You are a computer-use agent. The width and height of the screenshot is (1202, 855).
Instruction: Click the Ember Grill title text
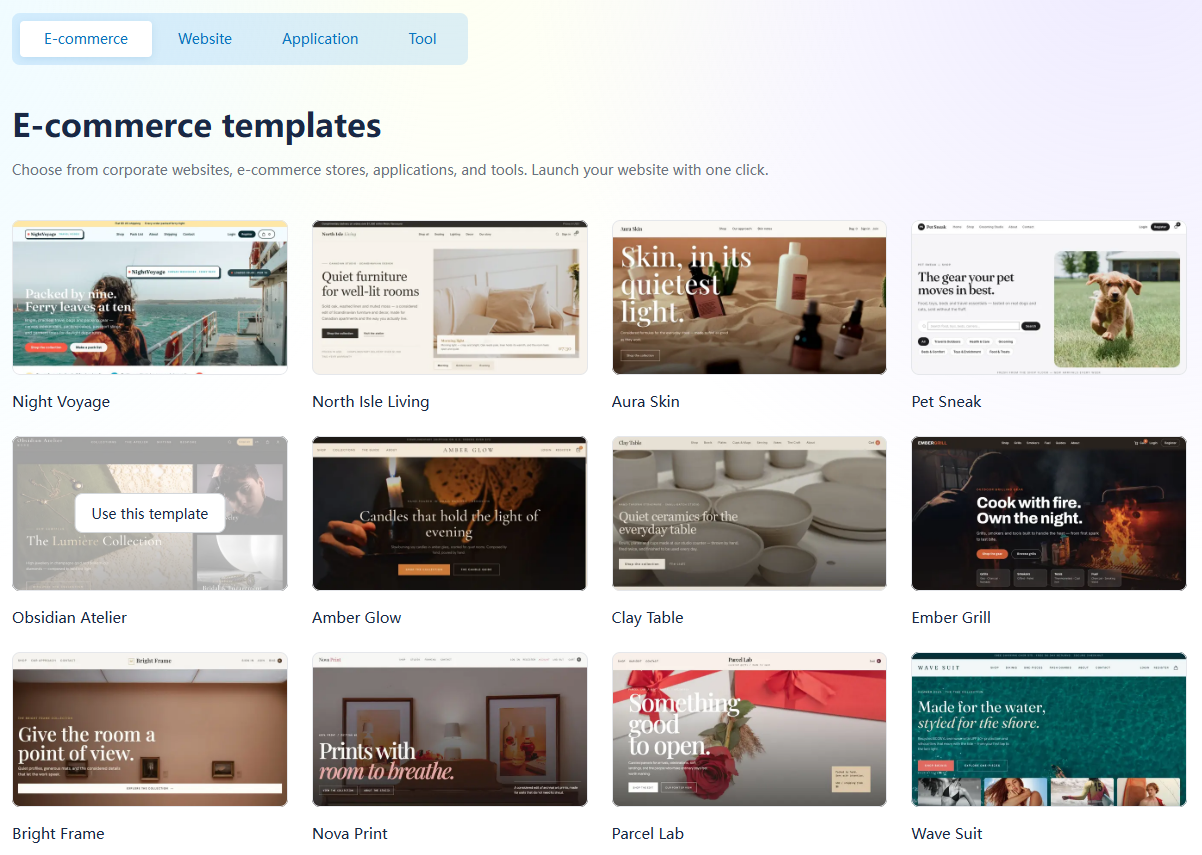[x=951, y=618]
